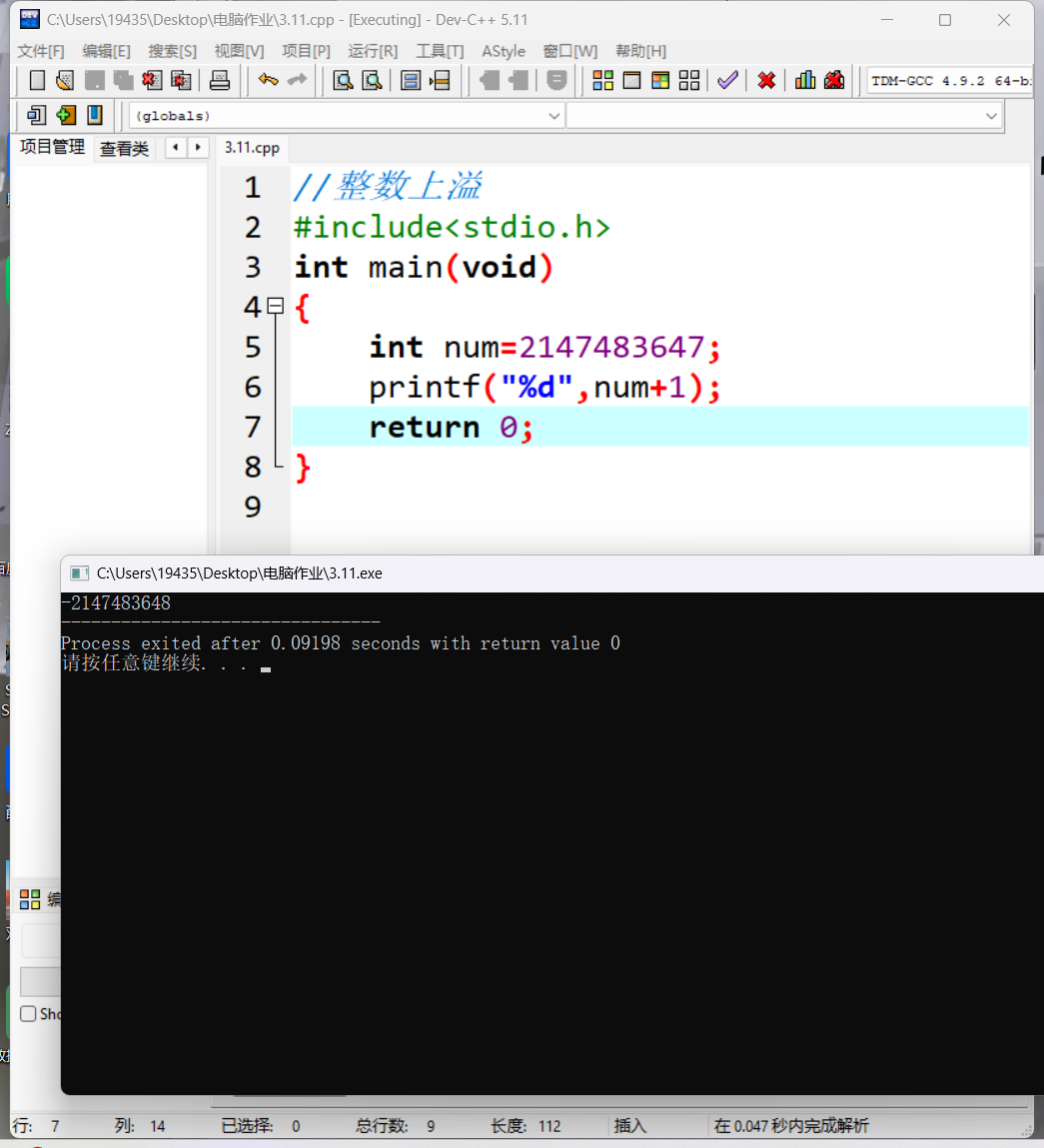
Task: Click the 插入 mode status indicator
Action: point(630,1125)
